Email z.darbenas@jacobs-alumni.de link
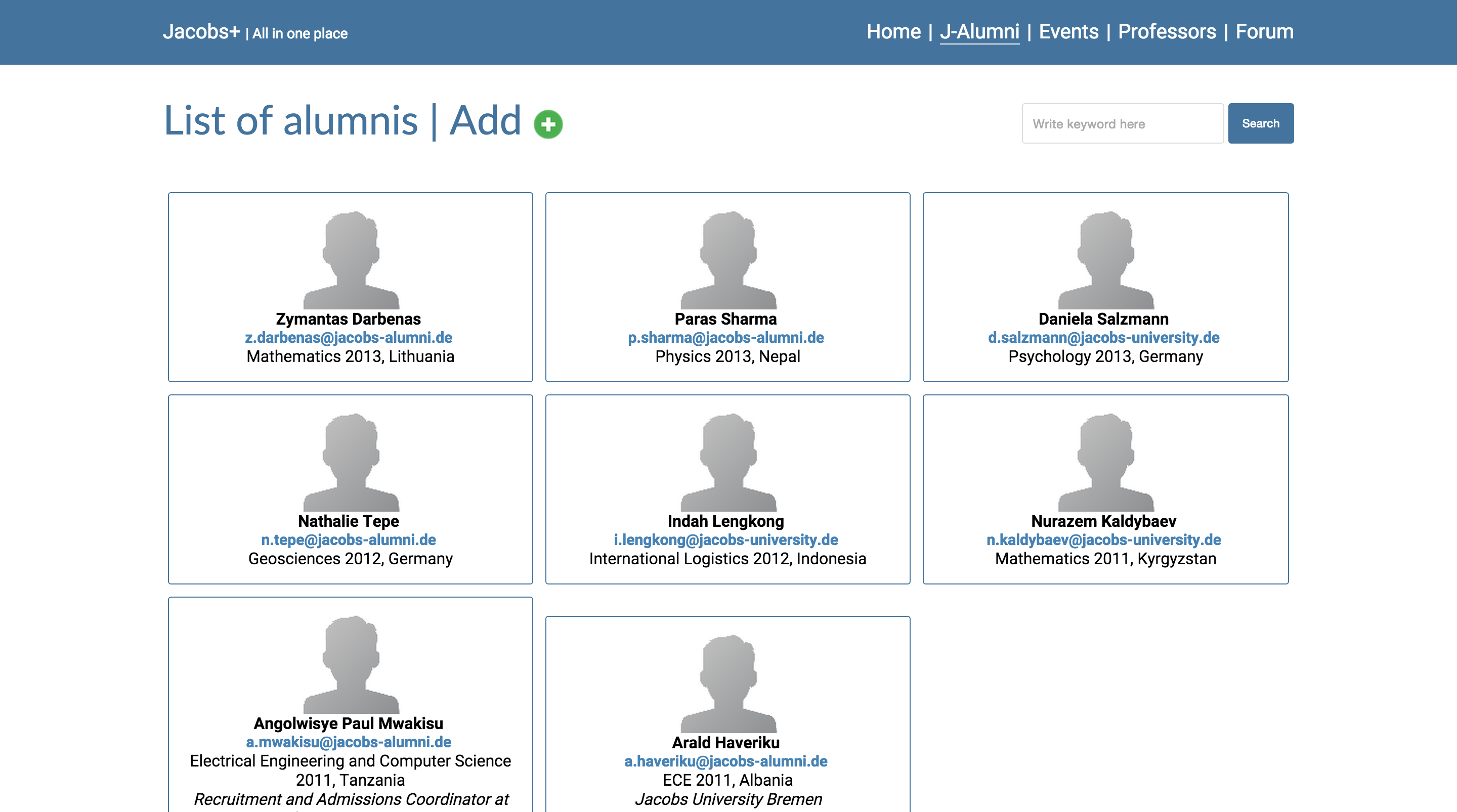Screen dimensions: 1457x812 pos(349,338)
